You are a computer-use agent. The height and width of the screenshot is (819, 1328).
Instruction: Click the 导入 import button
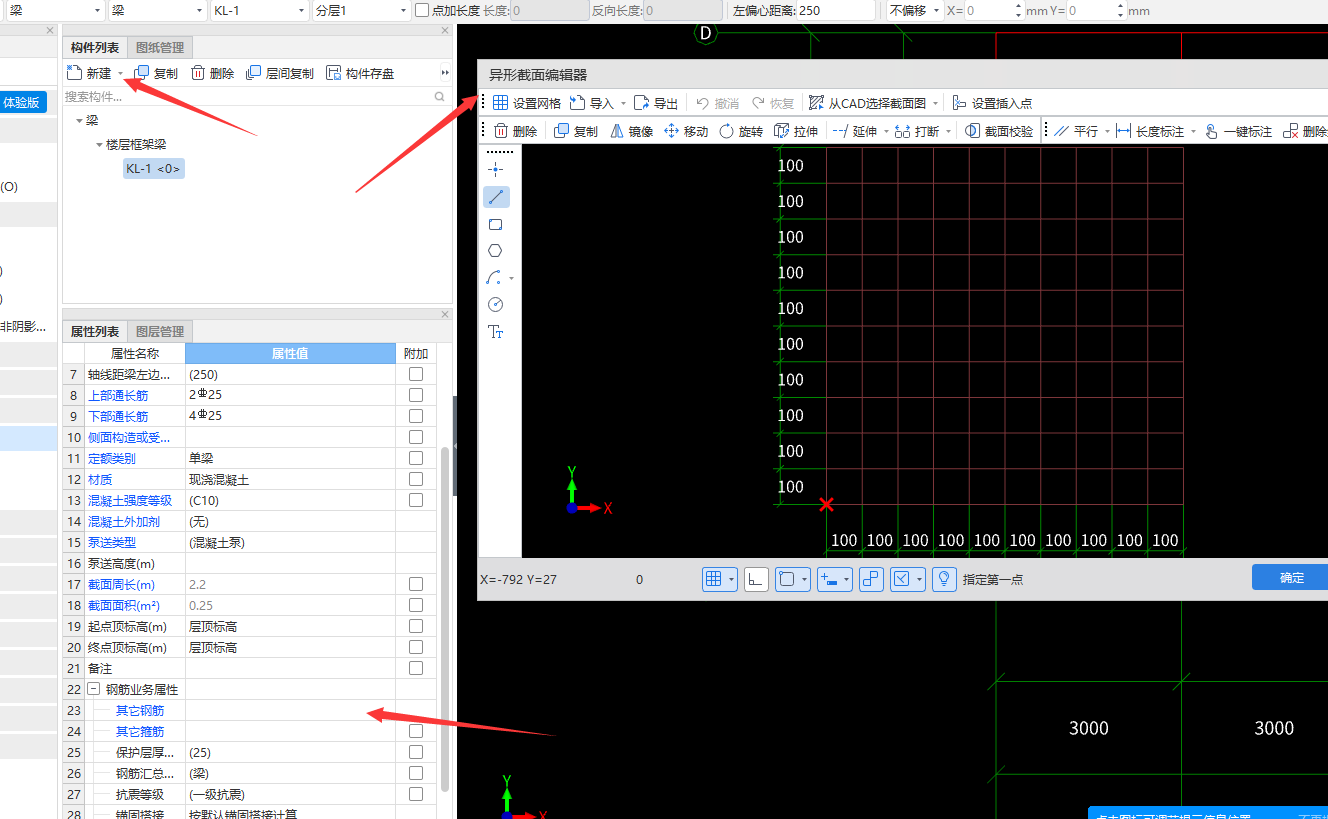click(592, 103)
